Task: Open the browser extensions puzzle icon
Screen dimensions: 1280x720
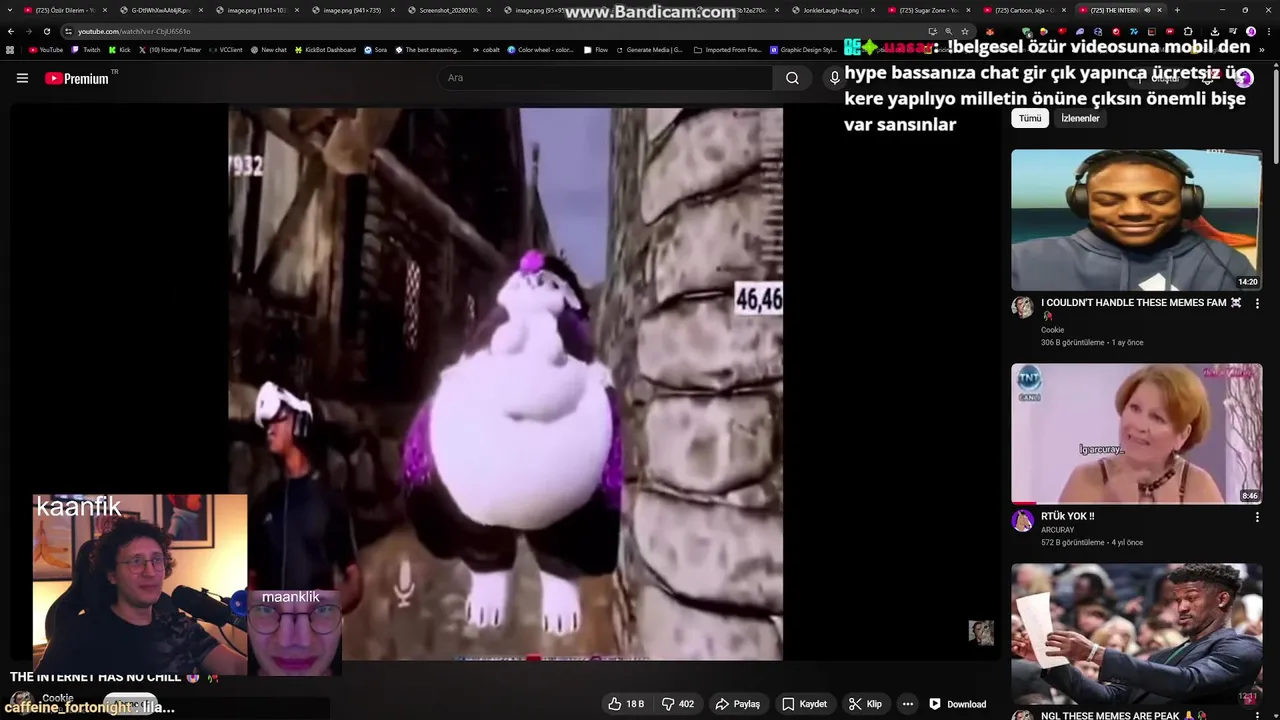Action: (x=1188, y=31)
